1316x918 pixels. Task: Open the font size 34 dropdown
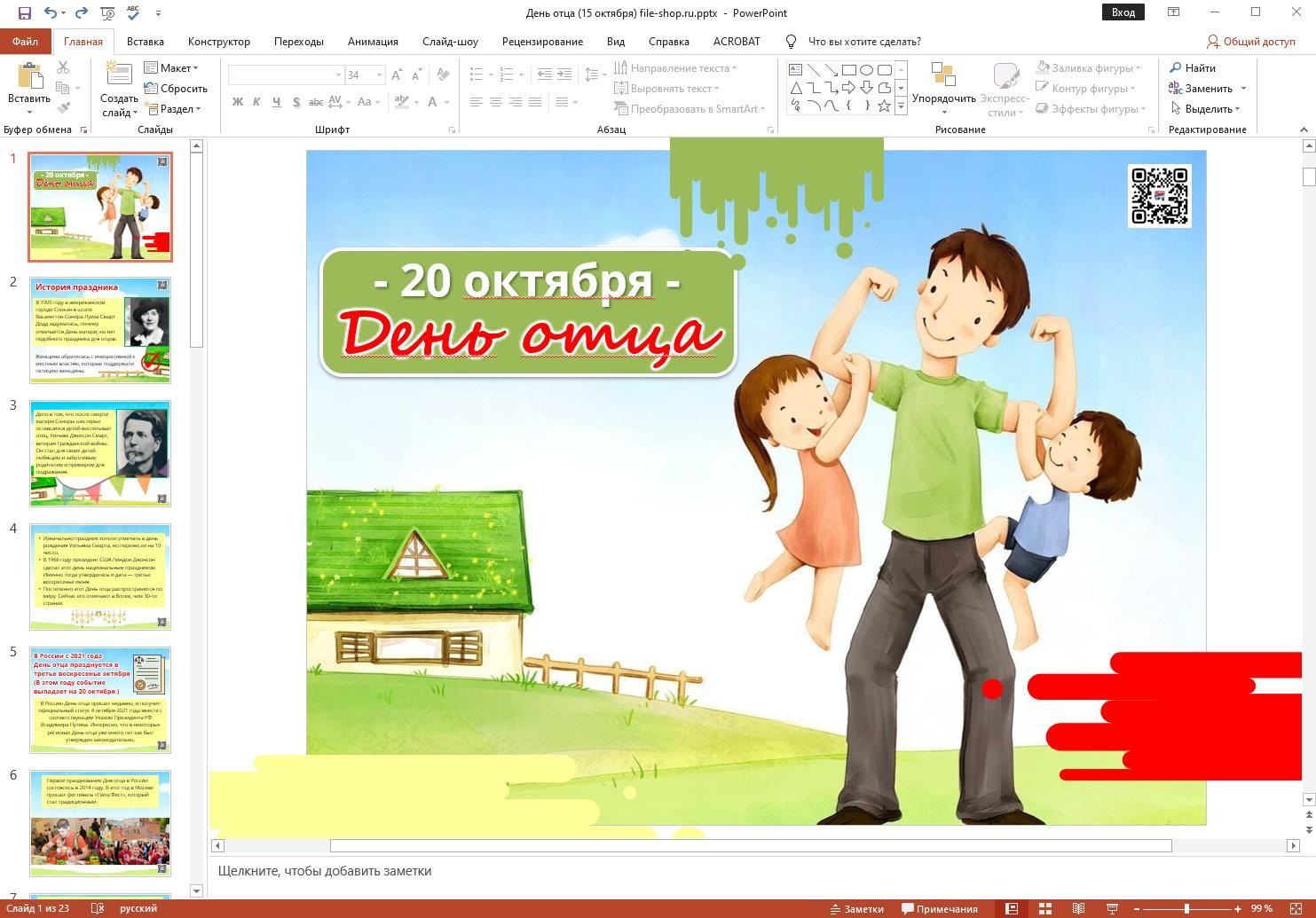click(366, 75)
